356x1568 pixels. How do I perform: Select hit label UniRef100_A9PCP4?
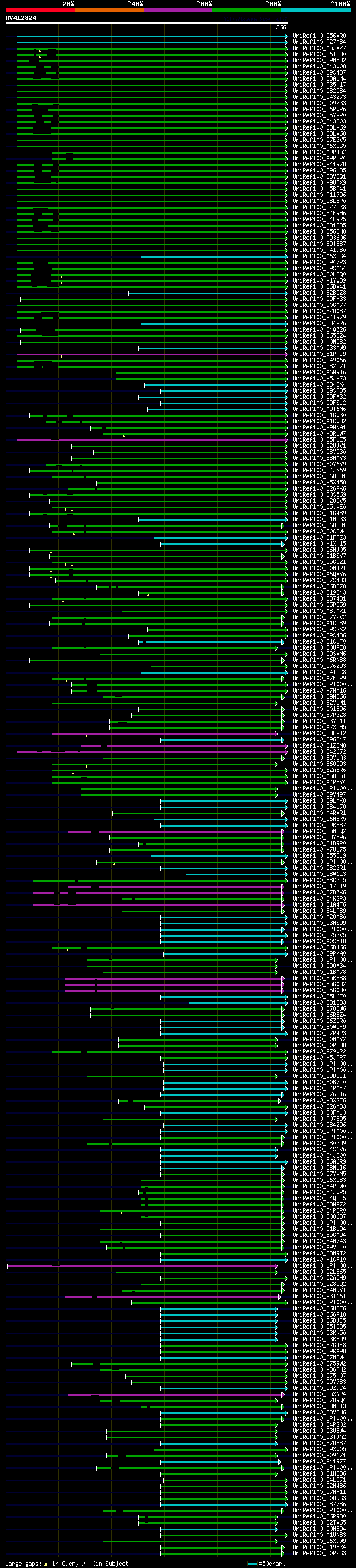pyautogui.click(x=319, y=159)
